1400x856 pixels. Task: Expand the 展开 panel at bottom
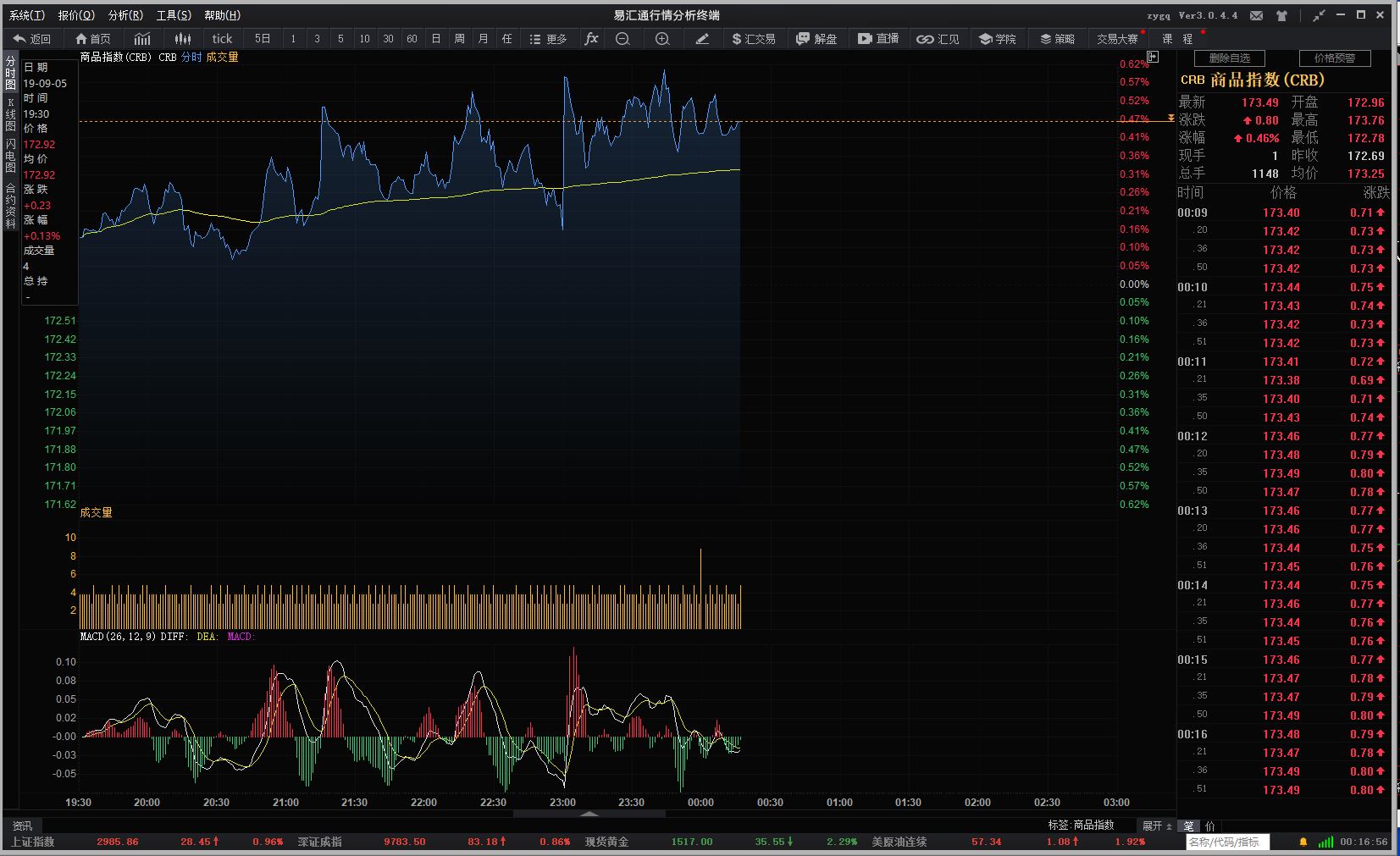click(1156, 826)
